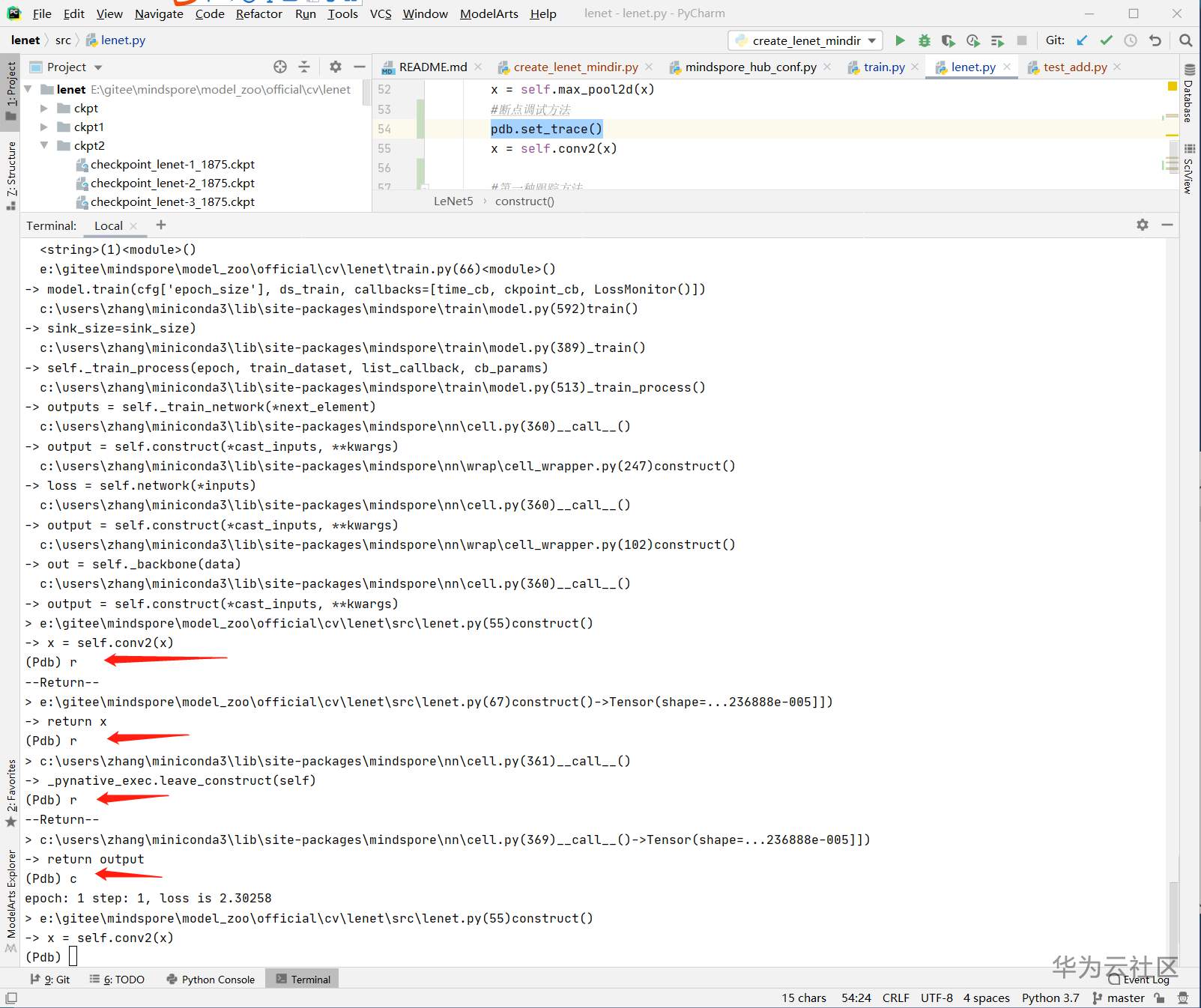Commit changes with green checkmark
Viewport: 1201px width, 1008px height.
(x=1106, y=40)
